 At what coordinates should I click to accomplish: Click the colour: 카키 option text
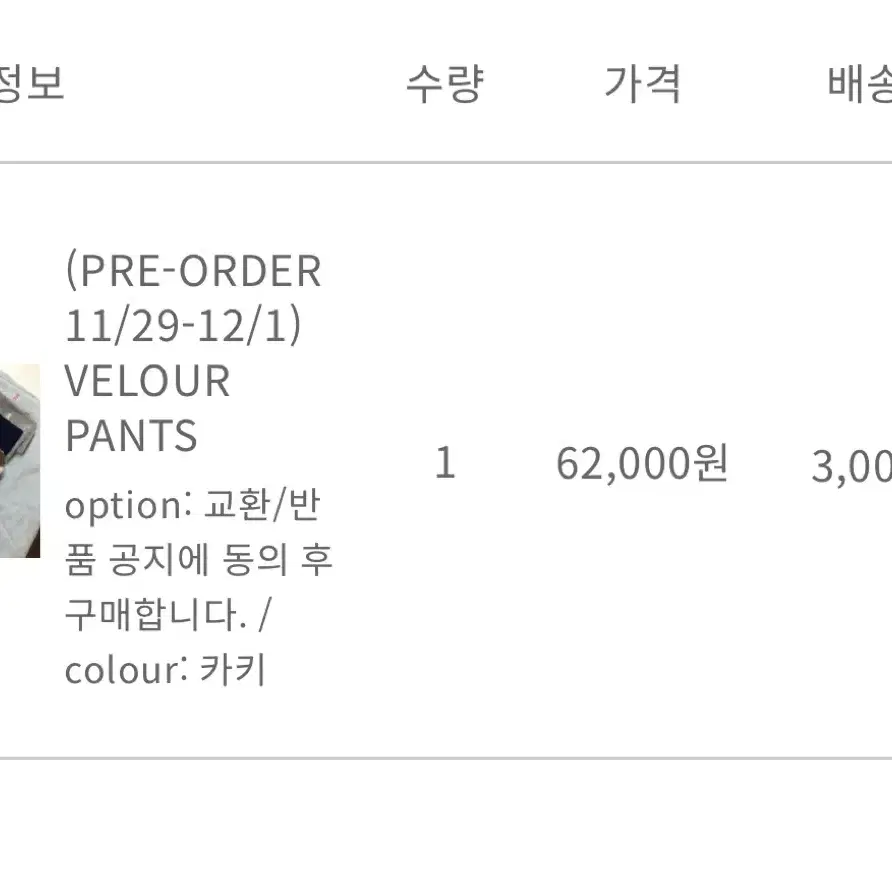pos(165,670)
